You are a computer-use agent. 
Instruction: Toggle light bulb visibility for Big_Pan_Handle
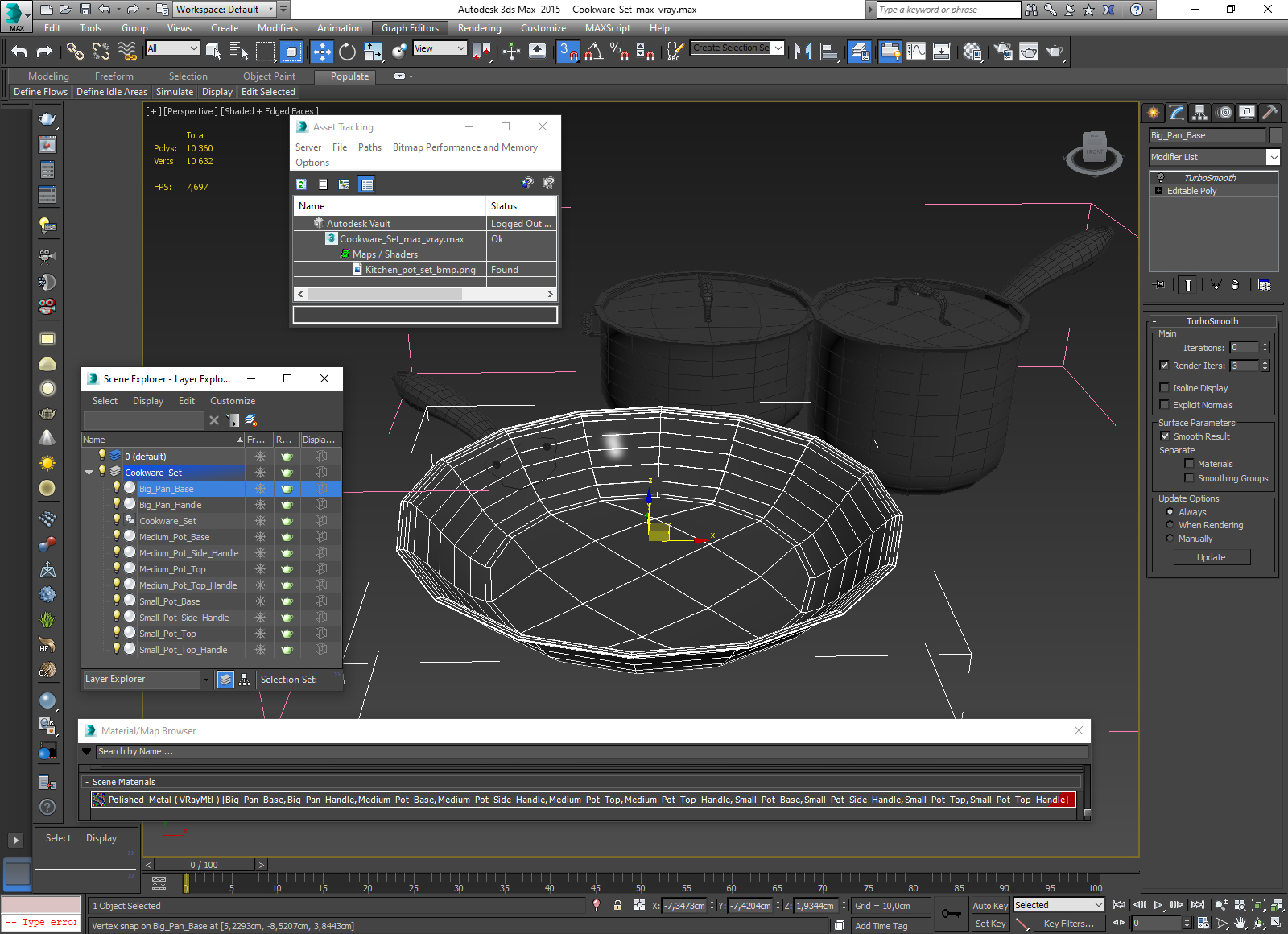click(116, 504)
